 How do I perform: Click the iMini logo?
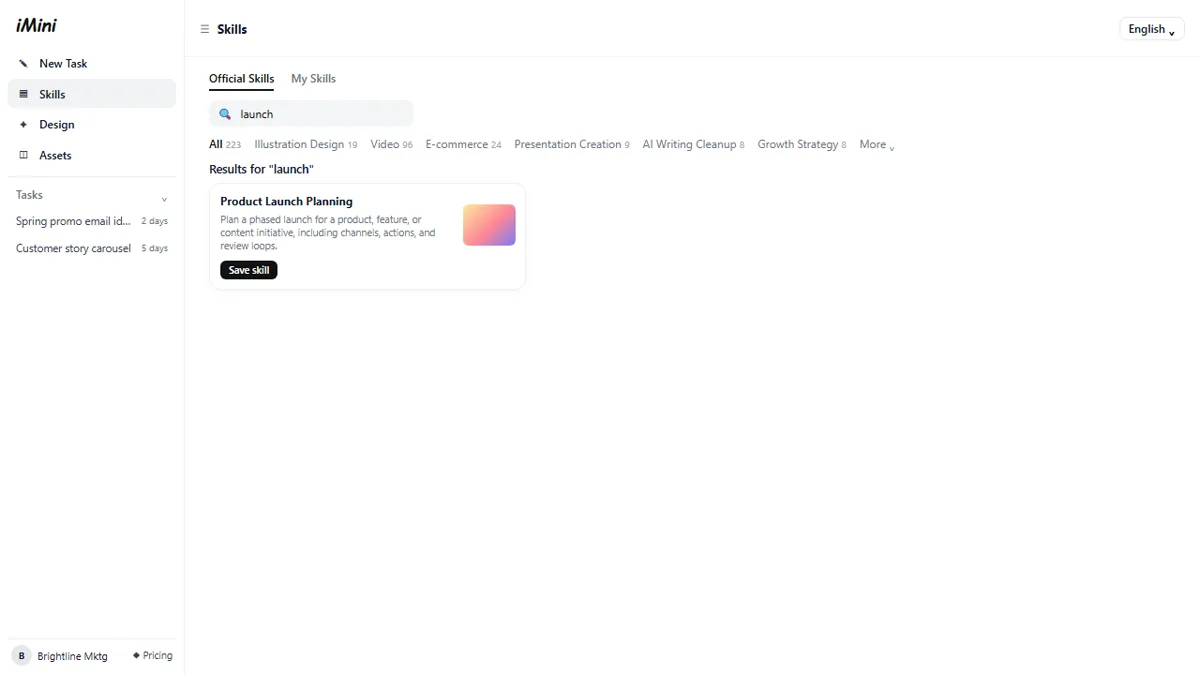tap(36, 26)
